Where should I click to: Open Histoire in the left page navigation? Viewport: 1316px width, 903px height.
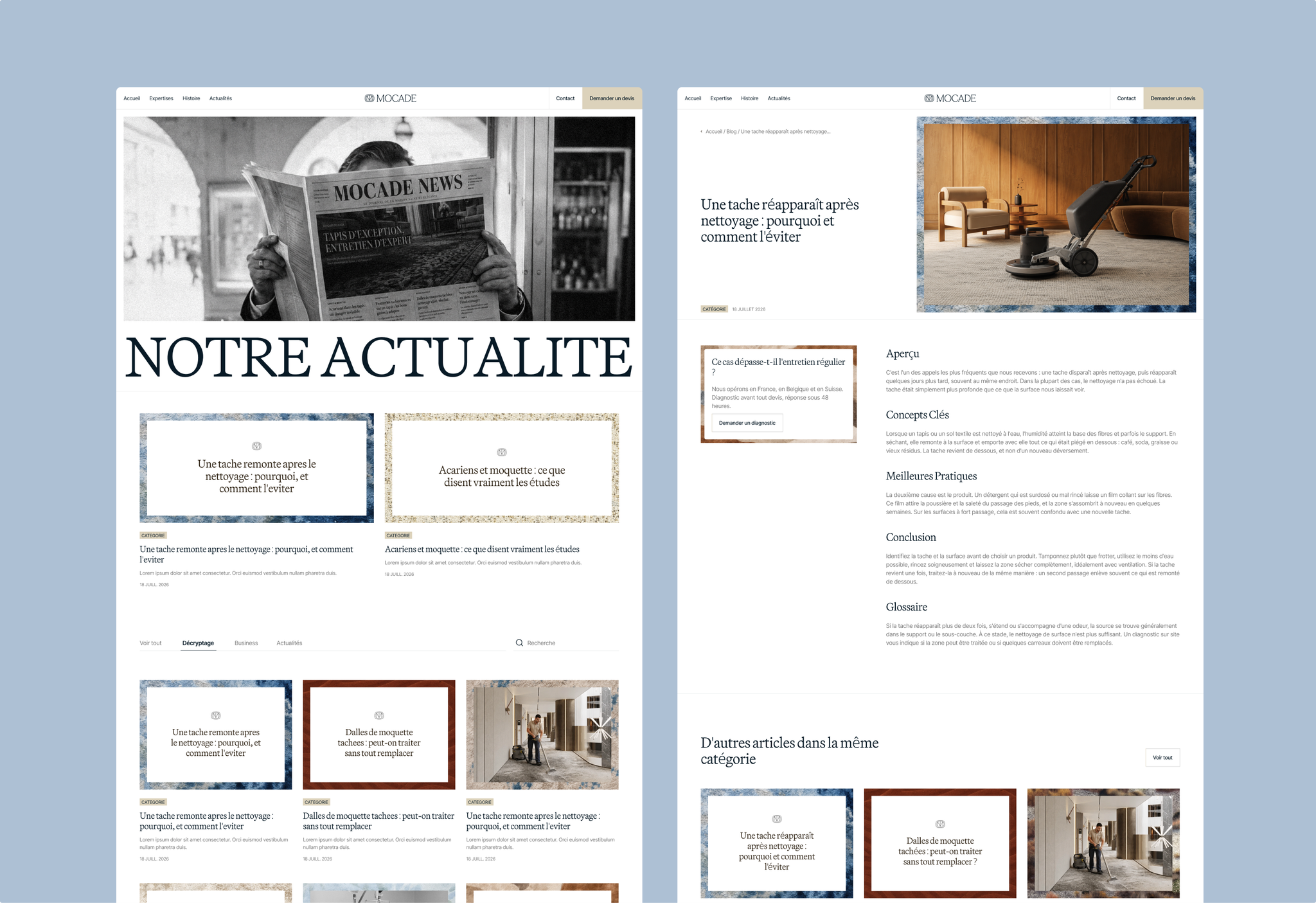click(191, 98)
